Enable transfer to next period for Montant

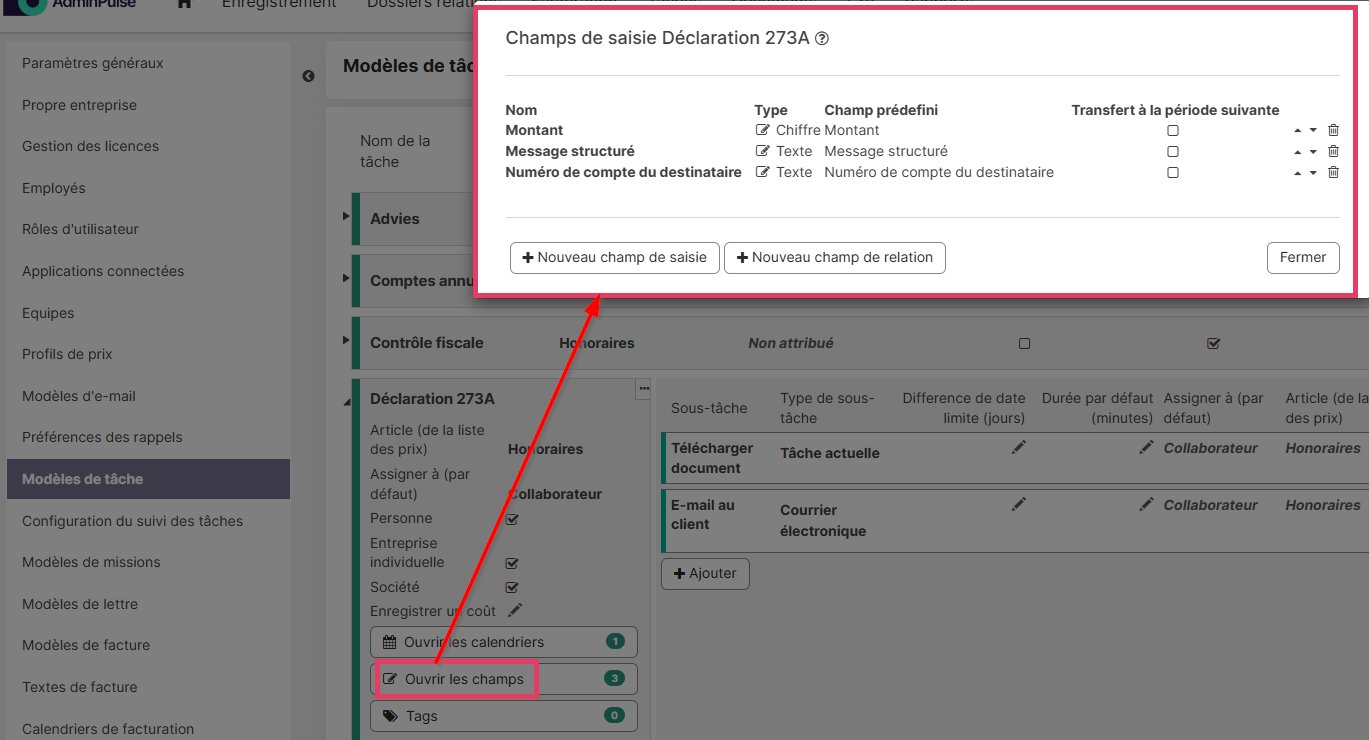[x=1173, y=130]
